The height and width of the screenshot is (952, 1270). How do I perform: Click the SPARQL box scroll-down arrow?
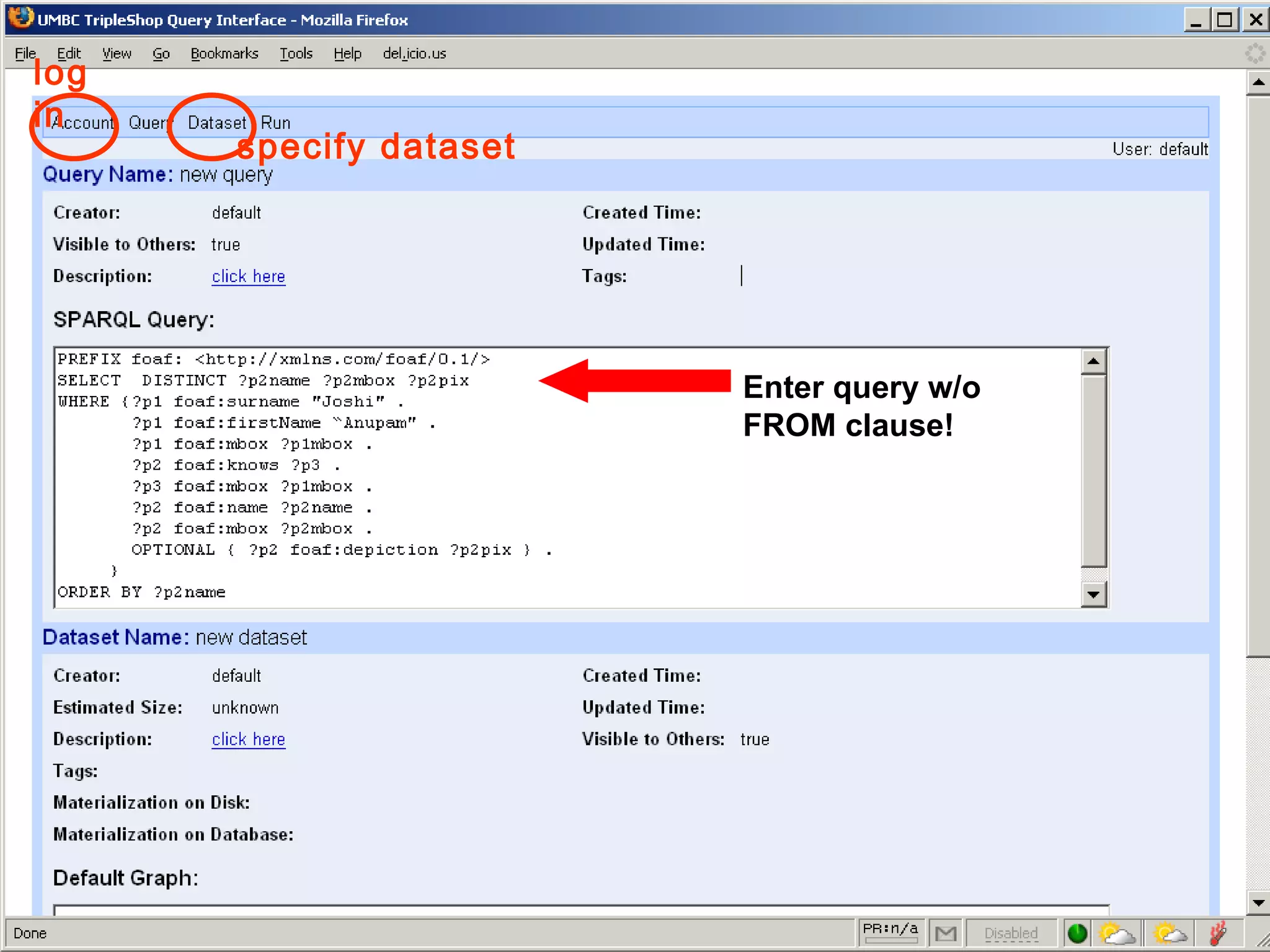[x=1093, y=595]
